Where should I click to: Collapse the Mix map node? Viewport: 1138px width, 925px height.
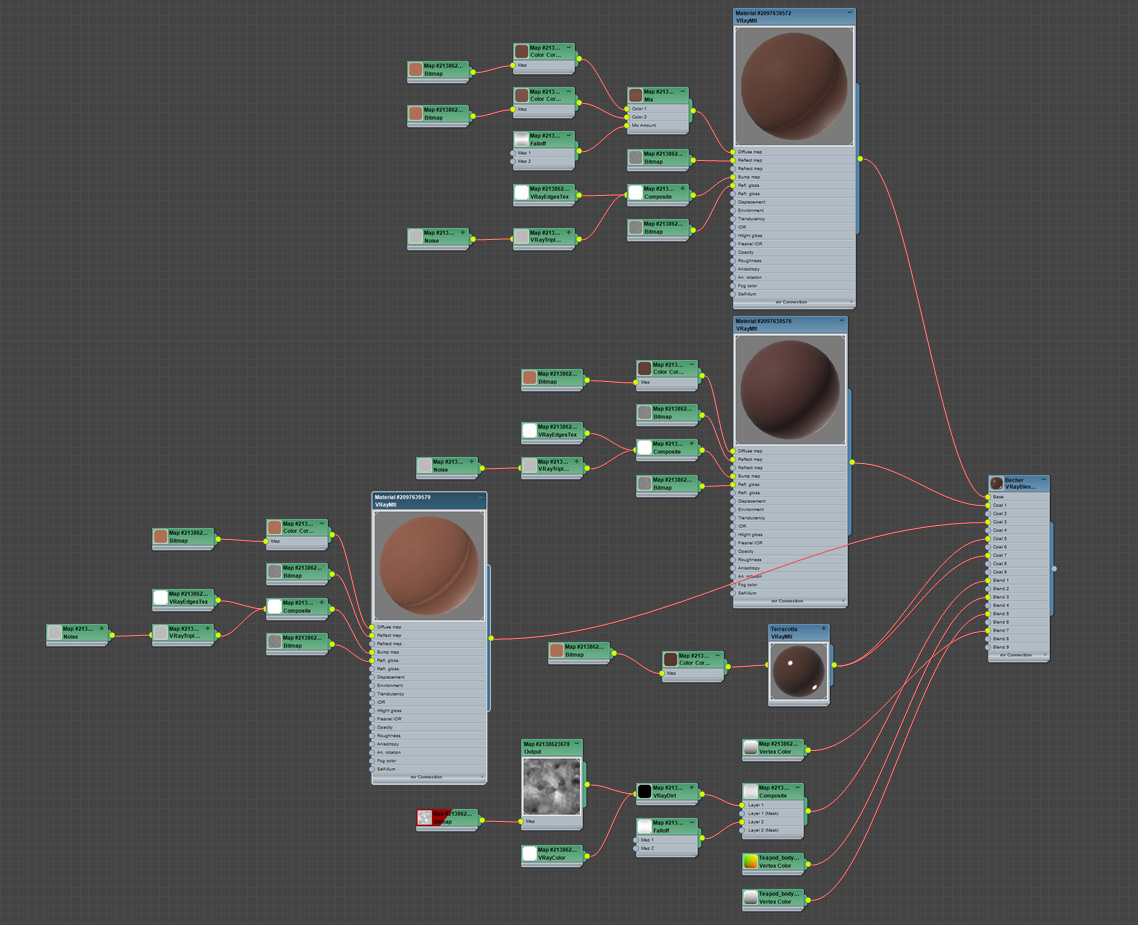tap(682, 91)
